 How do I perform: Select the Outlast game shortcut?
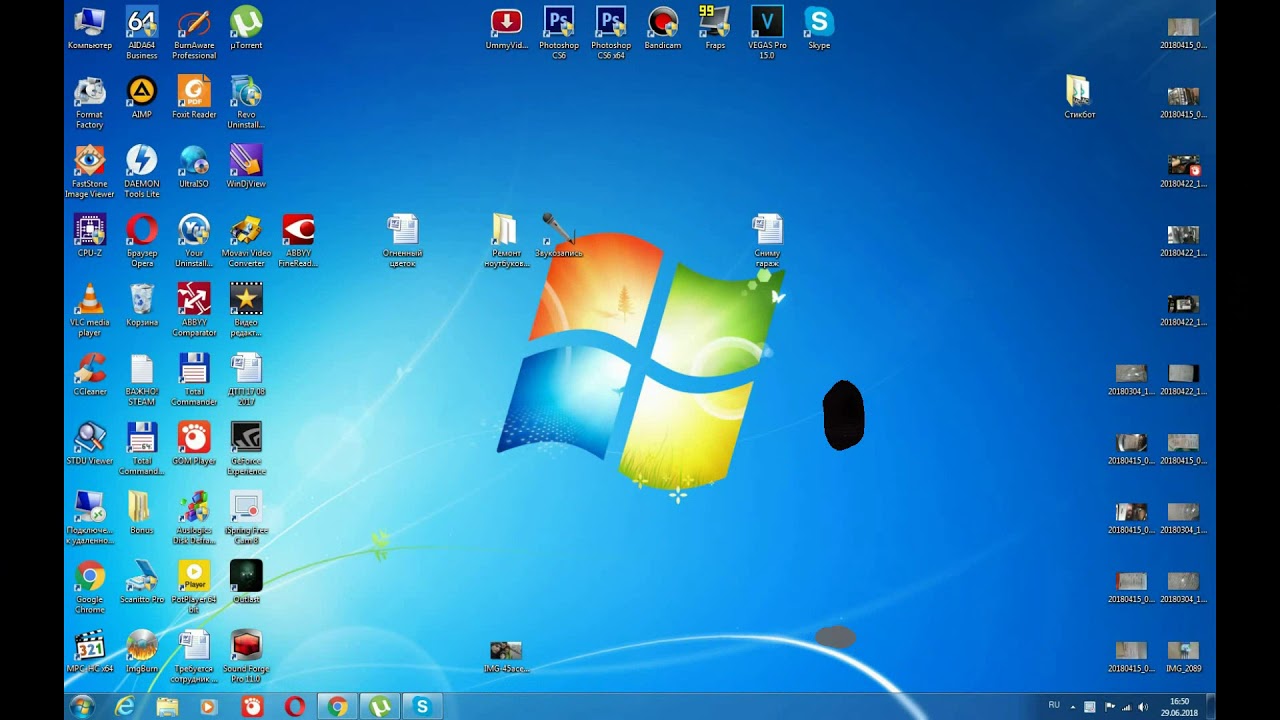246,582
